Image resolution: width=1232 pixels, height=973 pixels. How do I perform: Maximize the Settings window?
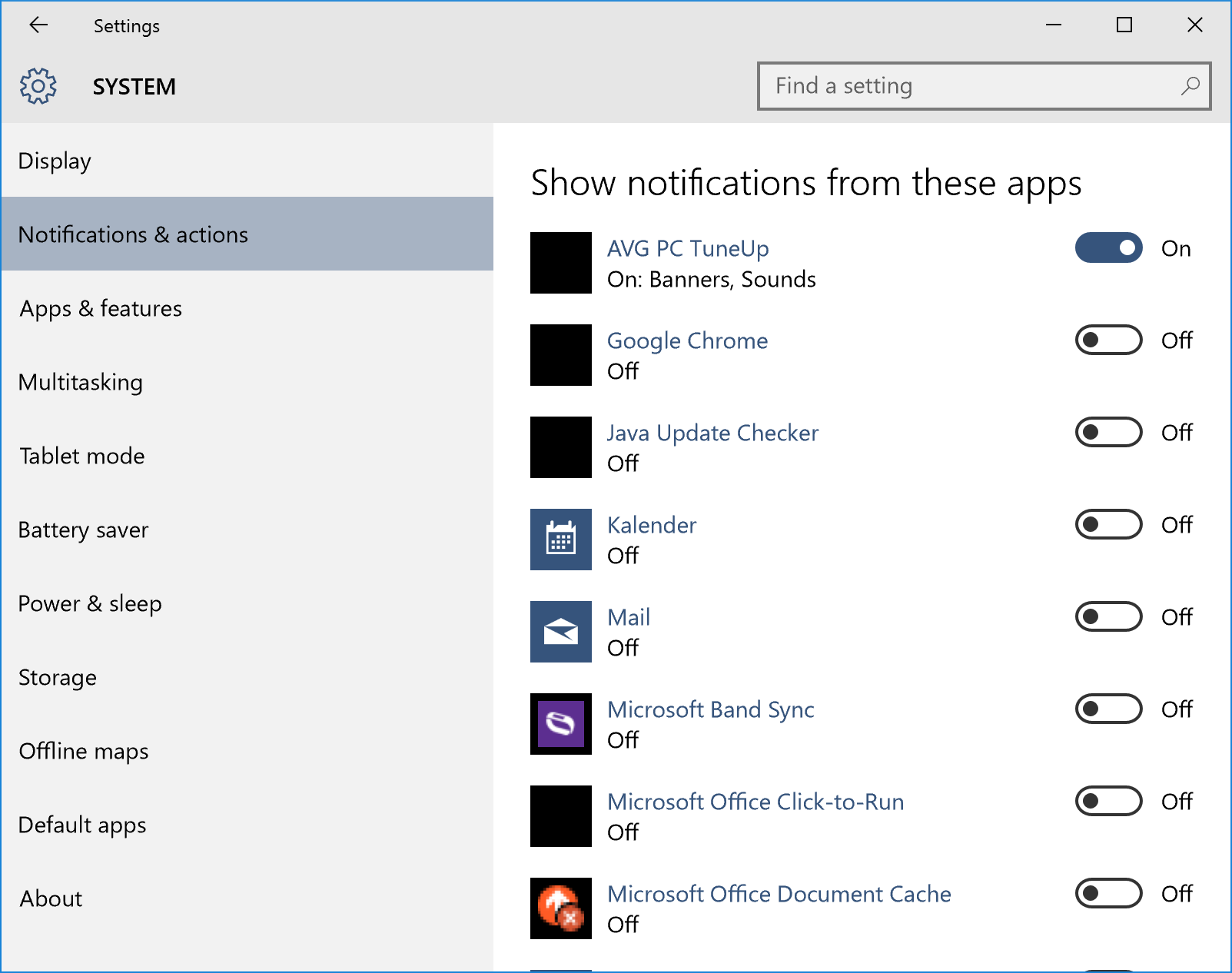point(1124,25)
